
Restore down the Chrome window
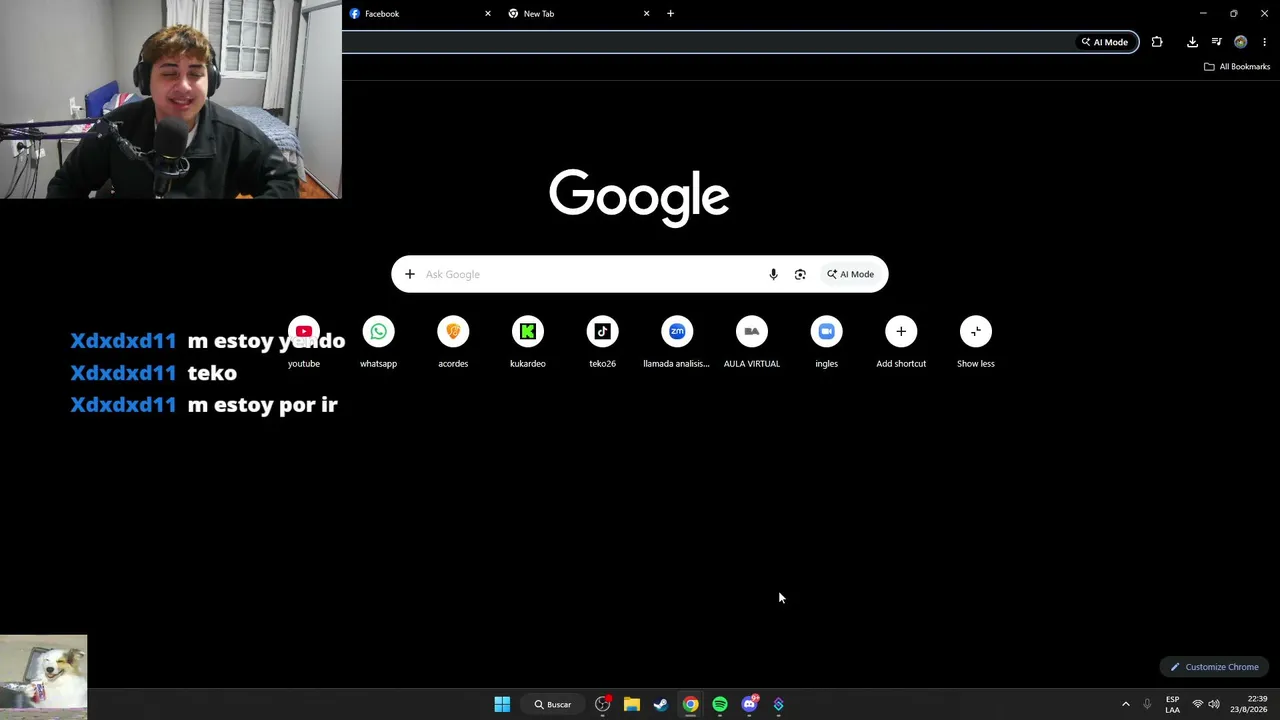(x=1234, y=14)
